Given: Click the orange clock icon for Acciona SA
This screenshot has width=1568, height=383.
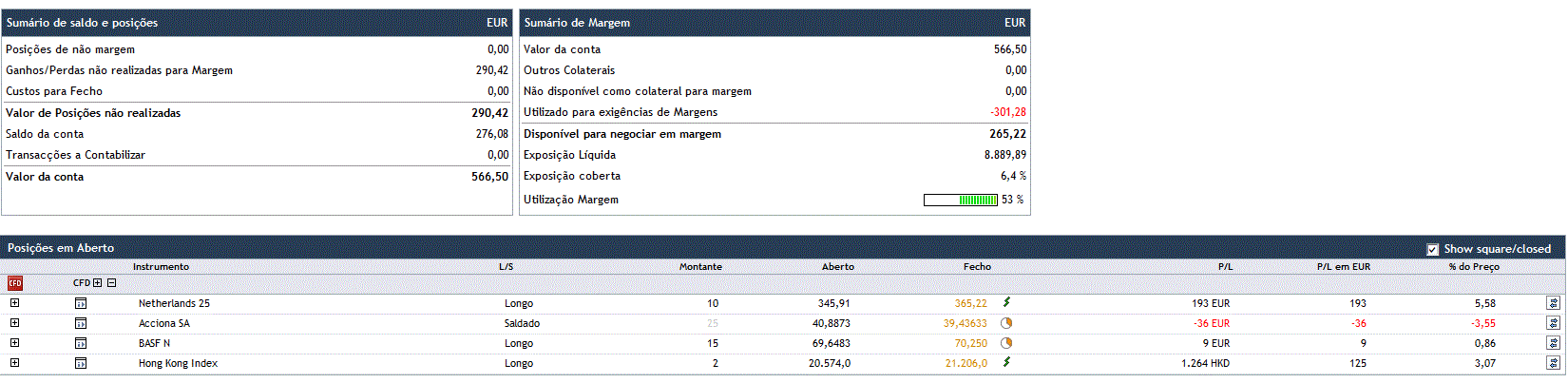Looking at the screenshot, I should (x=1006, y=323).
